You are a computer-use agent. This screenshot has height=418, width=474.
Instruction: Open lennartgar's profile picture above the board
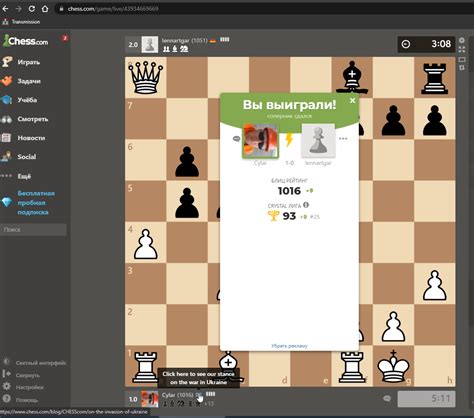[150, 44]
